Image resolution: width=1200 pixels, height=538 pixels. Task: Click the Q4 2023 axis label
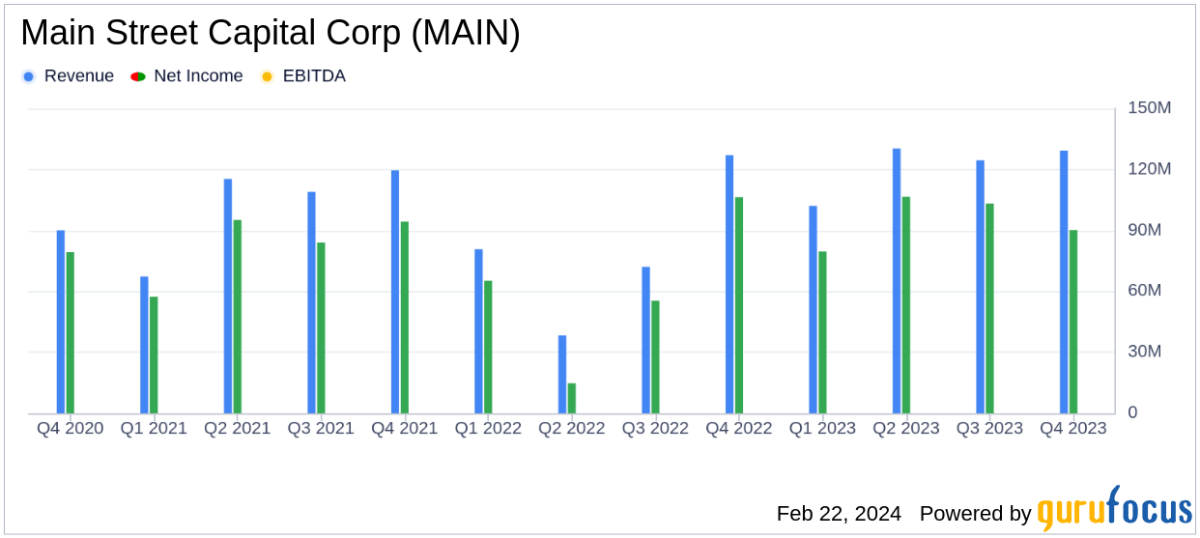[1072, 428]
